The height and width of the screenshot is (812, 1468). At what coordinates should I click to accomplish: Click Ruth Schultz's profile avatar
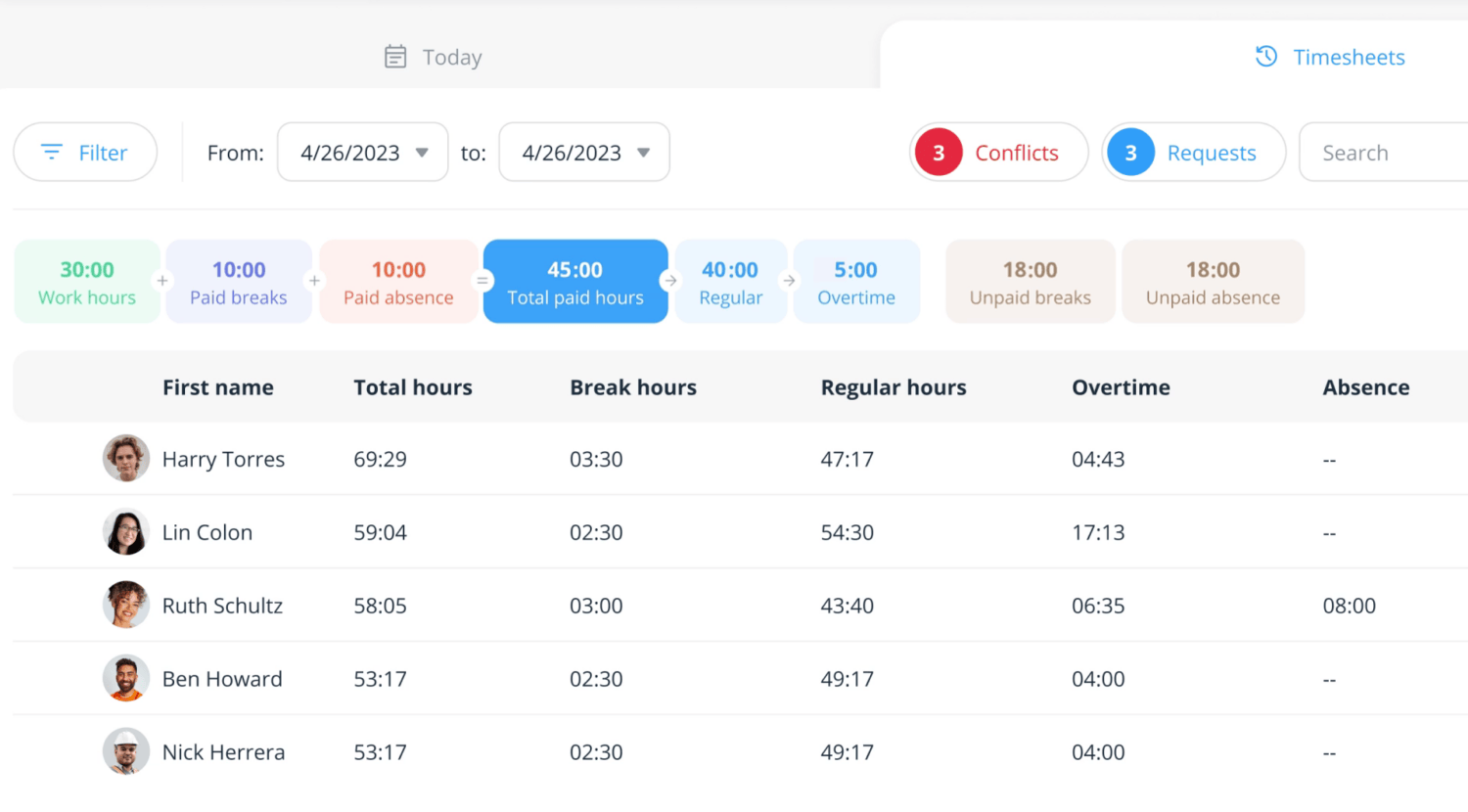pos(126,605)
